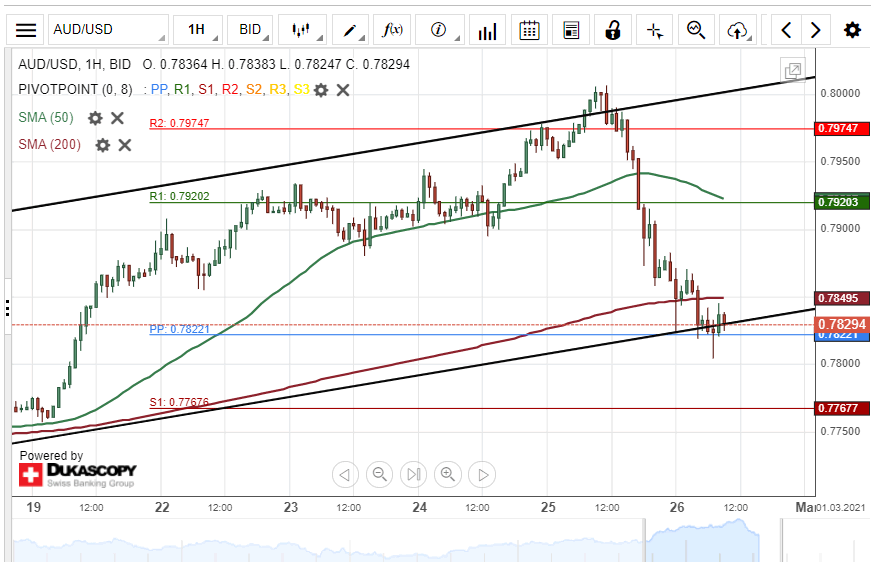Open the info icon dropdown
This screenshot has width=886, height=562.
coord(439,30)
